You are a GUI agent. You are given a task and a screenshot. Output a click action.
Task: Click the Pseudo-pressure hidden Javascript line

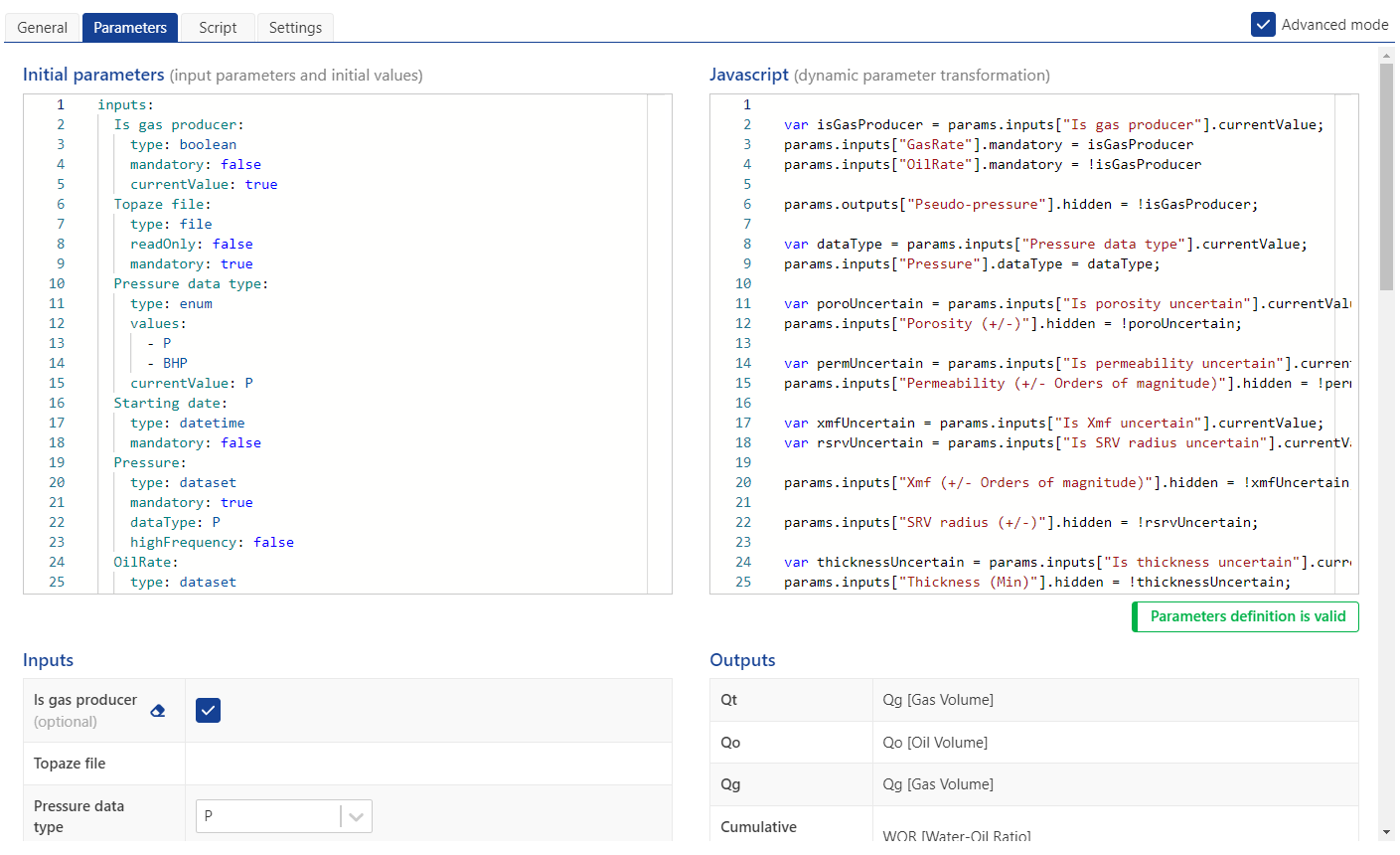click(x=1020, y=204)
